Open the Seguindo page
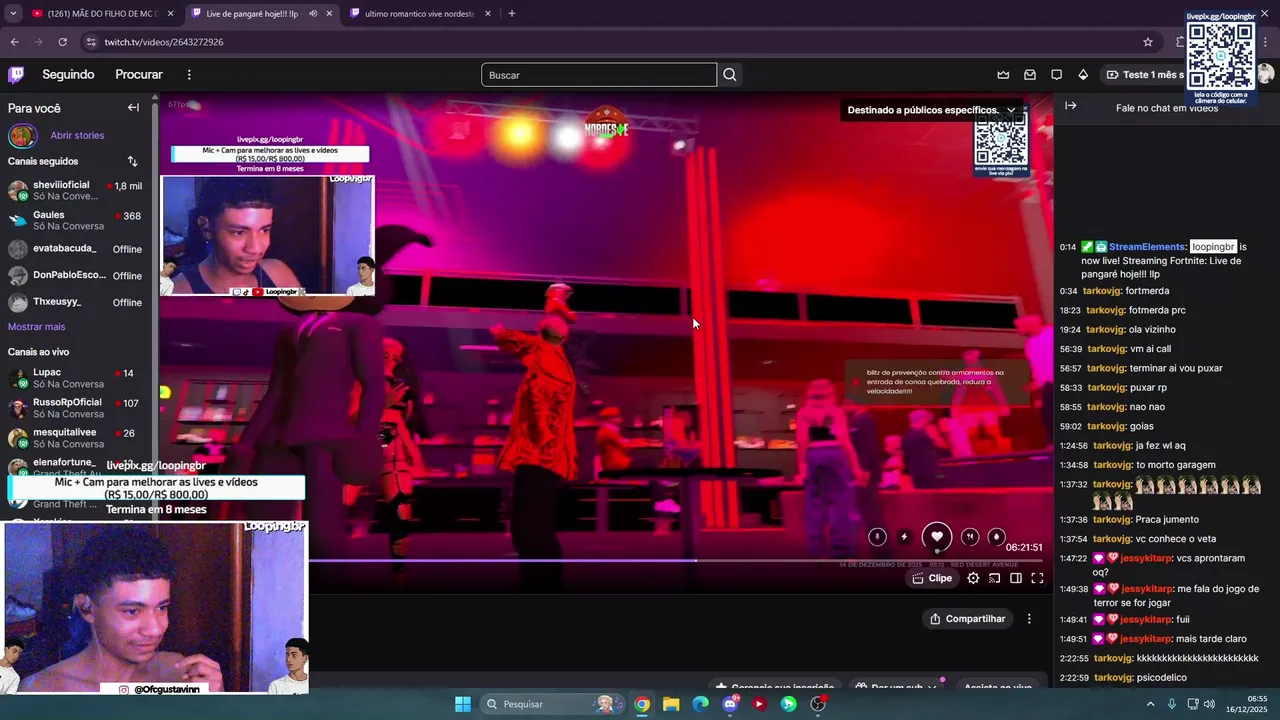 (68, 75)
